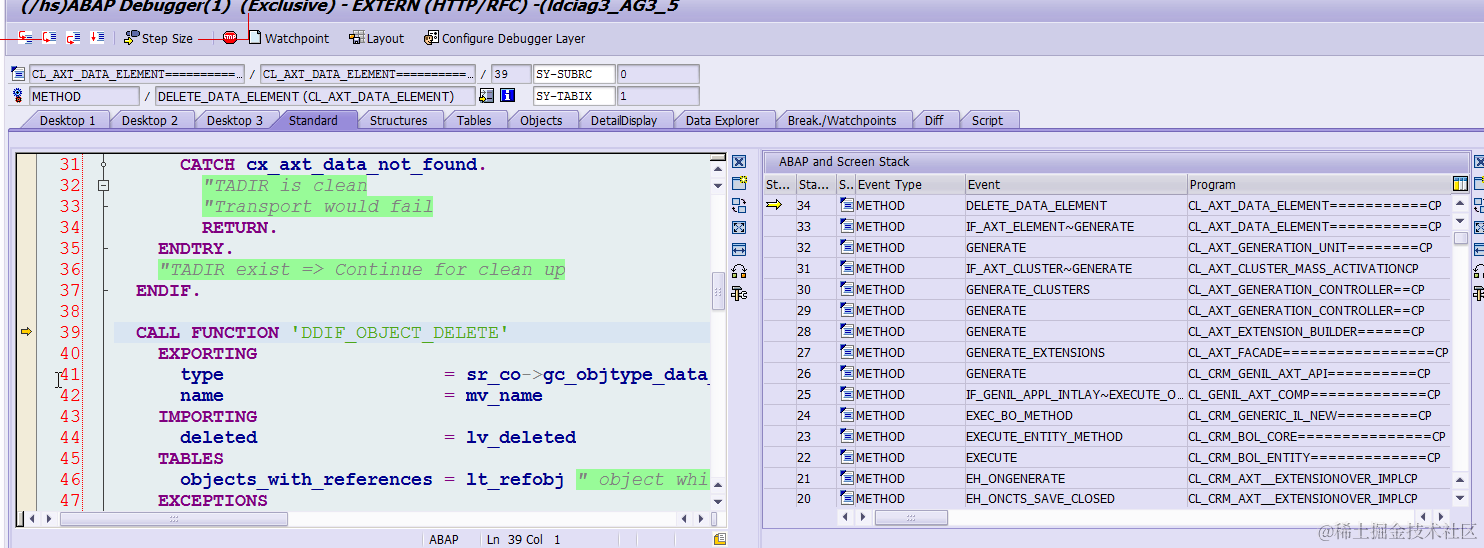Select stack row EH_ONGENERATE

point(1107,478)
